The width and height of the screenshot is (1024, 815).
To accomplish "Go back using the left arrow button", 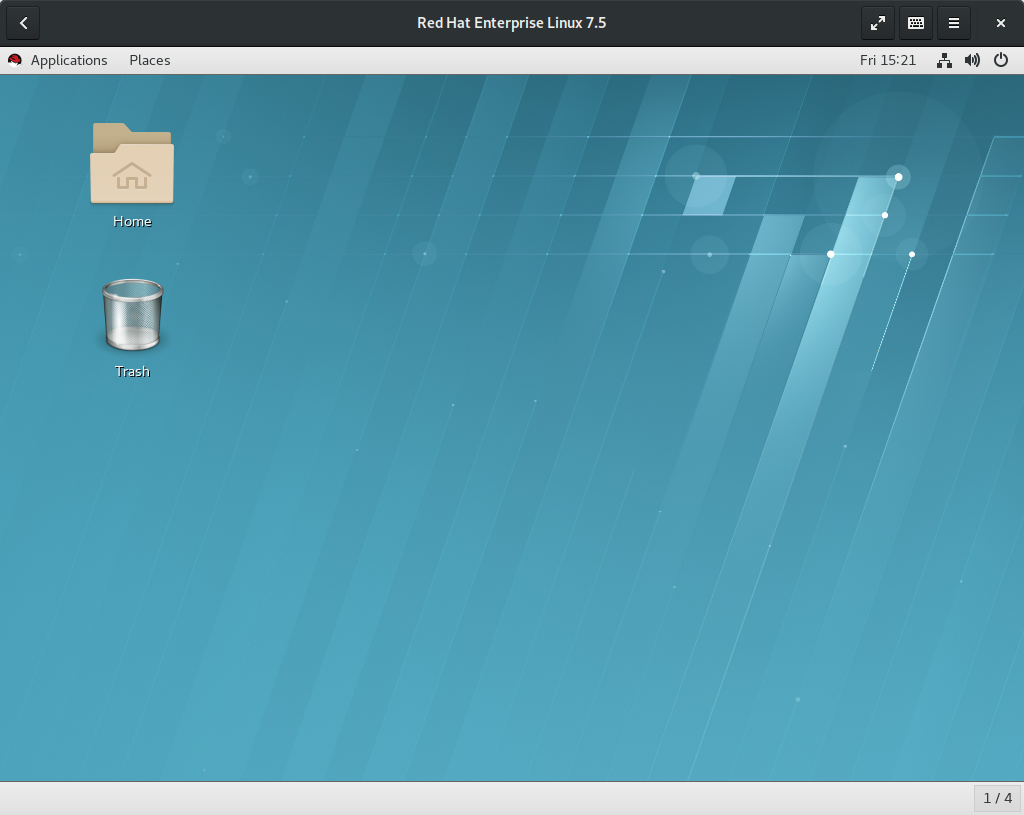I will (x=24, y=24).
